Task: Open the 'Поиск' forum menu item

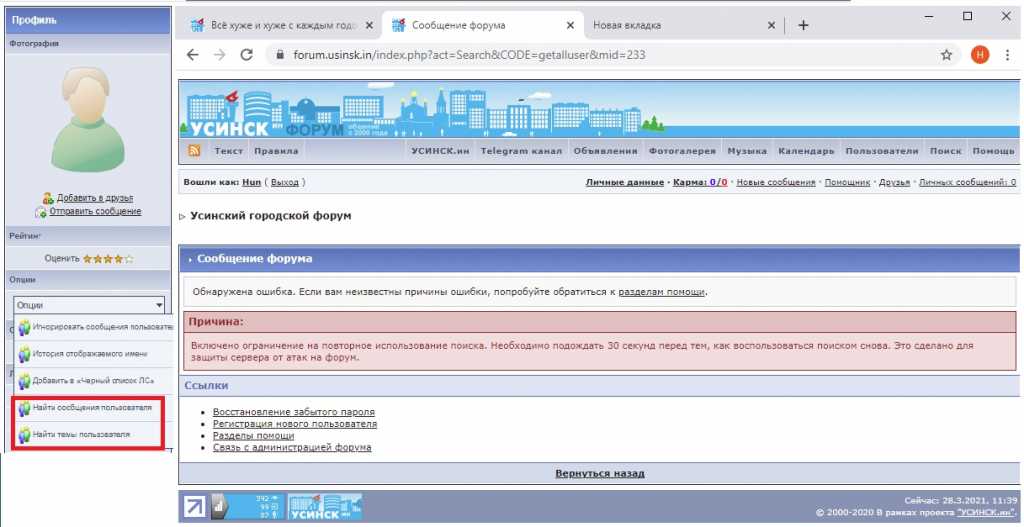Action: (x=945, y=151)
